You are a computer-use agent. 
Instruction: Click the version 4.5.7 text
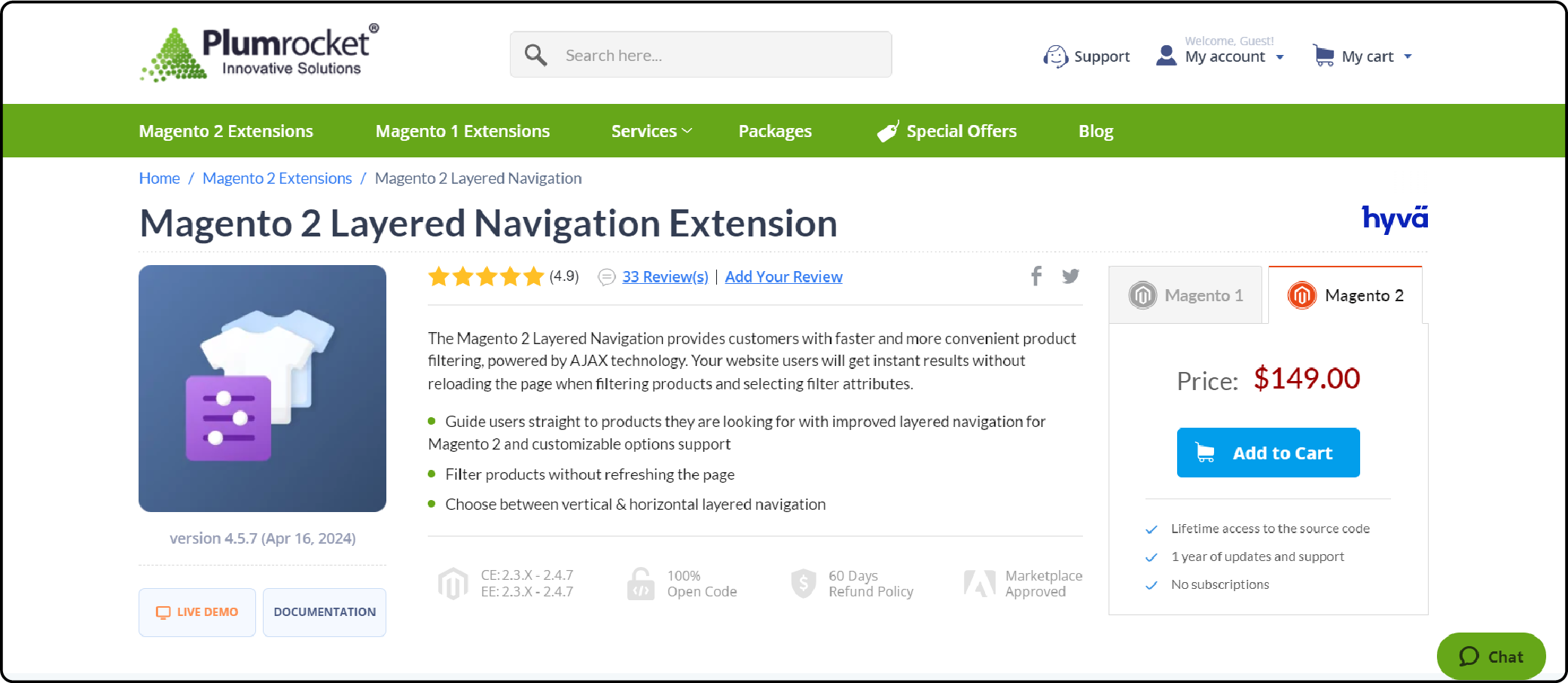coord(262,538)
